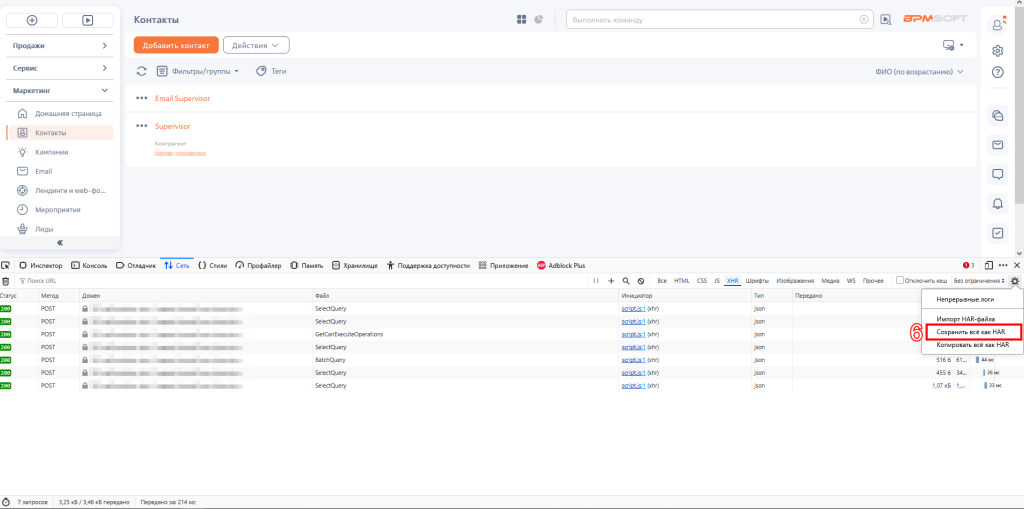Viewport: 1024px width, 509px height.
Task: Open the Email Supervisor contact link
Action: point(182,98)
